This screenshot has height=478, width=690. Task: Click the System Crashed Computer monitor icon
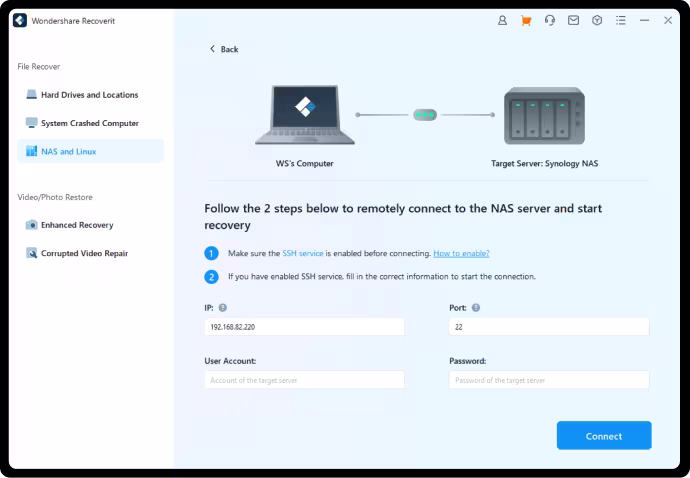(x=31, y=123)
